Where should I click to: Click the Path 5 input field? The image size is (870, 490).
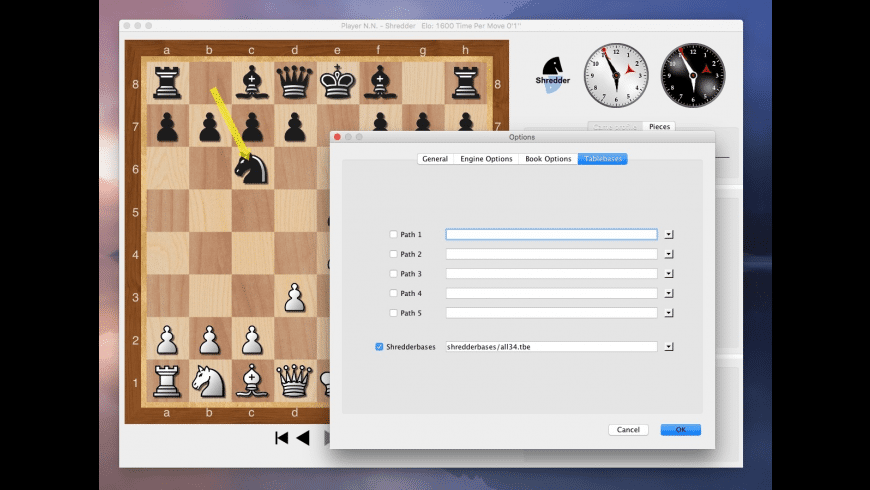click(x=552, y=313)
